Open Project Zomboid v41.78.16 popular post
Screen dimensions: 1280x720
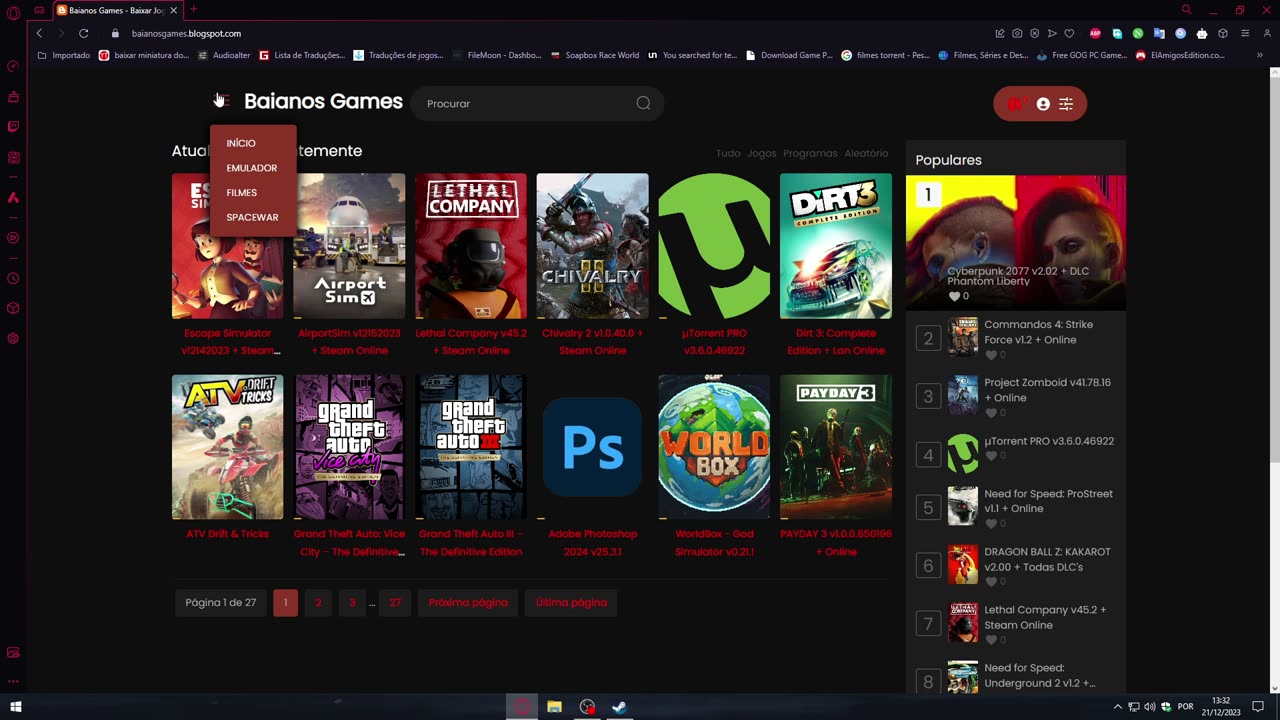click(x=1047, y=390)
